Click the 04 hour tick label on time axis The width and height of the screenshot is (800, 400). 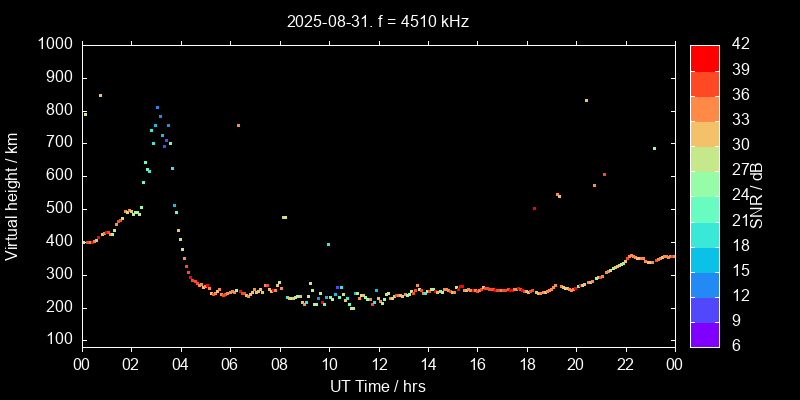tap(180, 364)
